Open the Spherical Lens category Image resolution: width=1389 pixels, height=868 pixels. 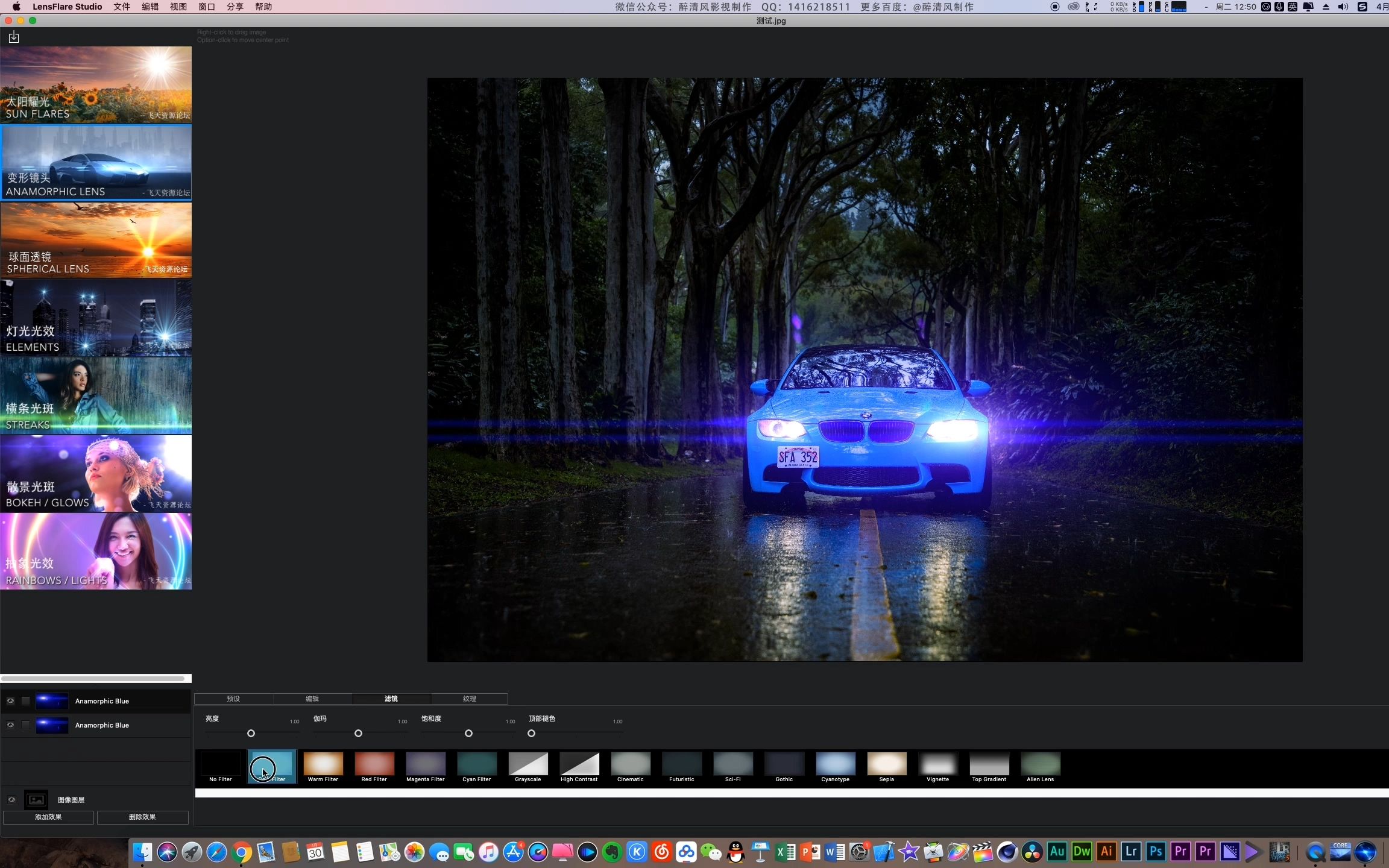(x=96, y=240)
